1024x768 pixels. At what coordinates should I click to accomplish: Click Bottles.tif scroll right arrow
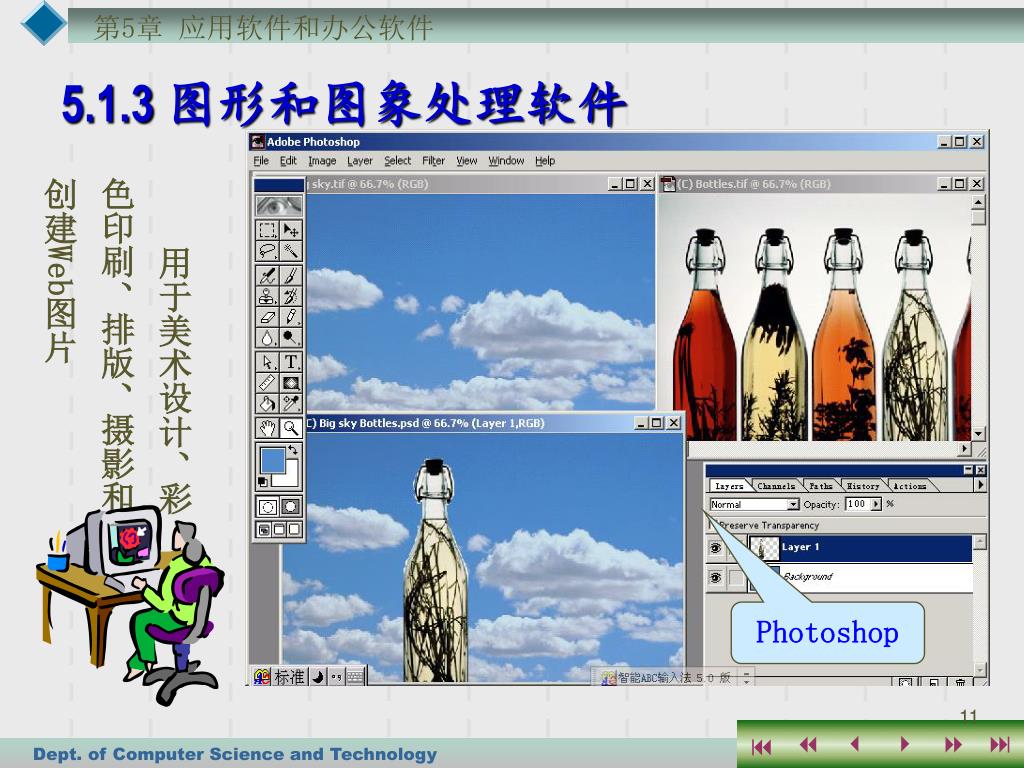pos(965,449)
